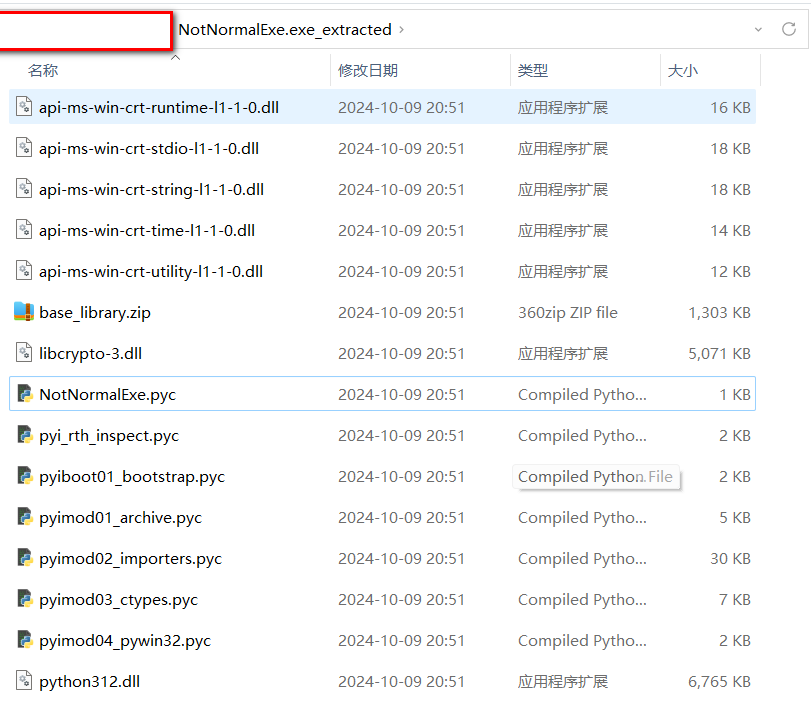The image size is (811, 709).
Task: Sort files by 名称 column header
Action: (x=43, y=70)
